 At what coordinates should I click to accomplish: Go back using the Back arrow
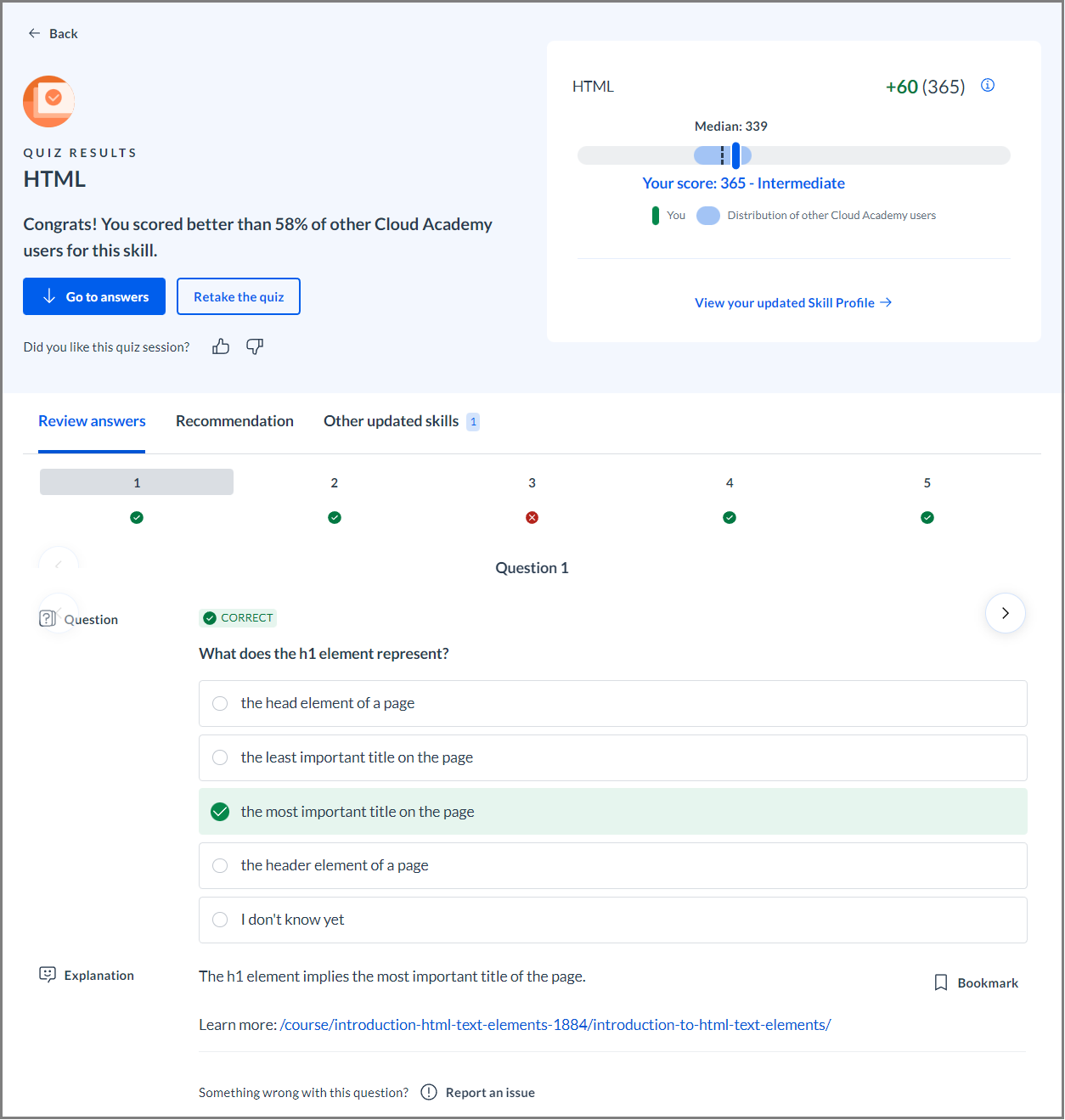coord(34,33)
